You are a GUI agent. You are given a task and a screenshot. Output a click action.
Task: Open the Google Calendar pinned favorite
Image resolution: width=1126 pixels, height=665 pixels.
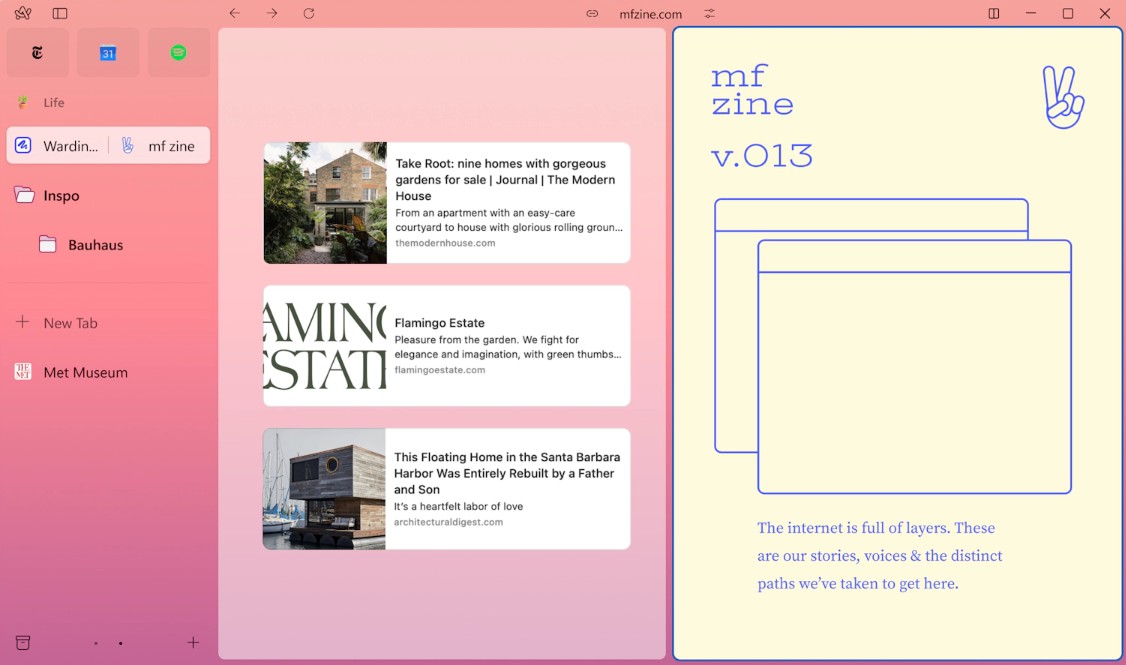click(x=108, y=52)
